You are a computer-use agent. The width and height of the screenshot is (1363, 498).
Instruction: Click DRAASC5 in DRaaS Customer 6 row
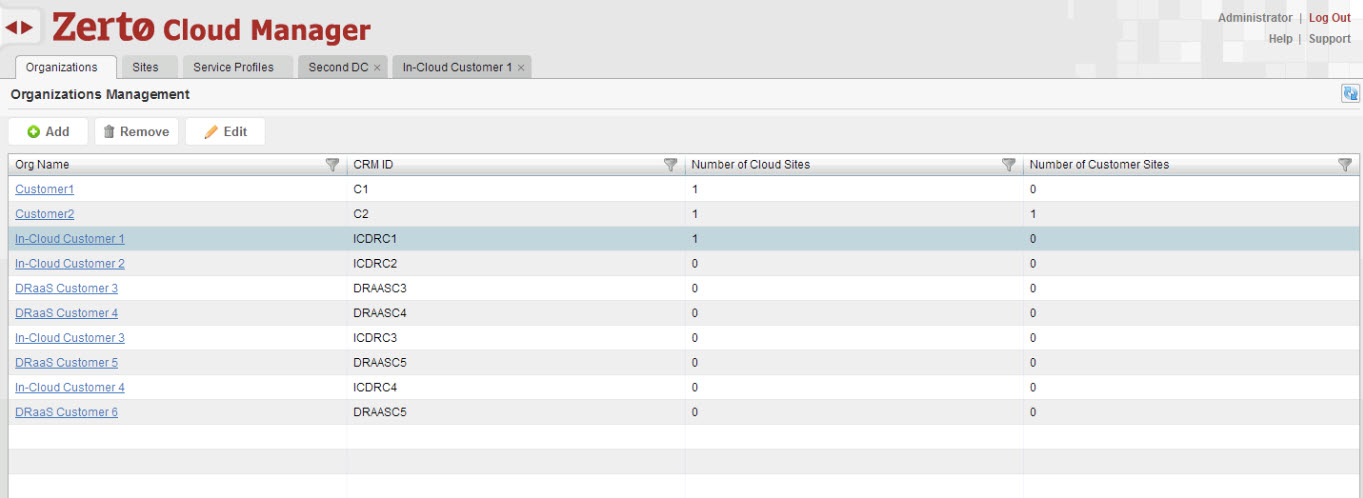click(x=380, y=412)
